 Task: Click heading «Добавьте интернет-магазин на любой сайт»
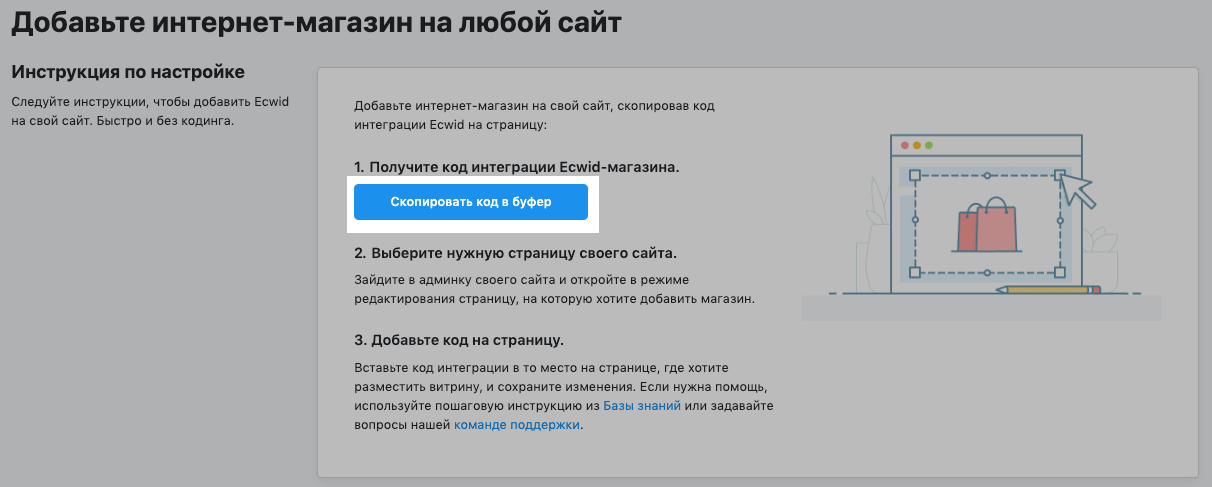pyautogui.click(x=316, y=22)
